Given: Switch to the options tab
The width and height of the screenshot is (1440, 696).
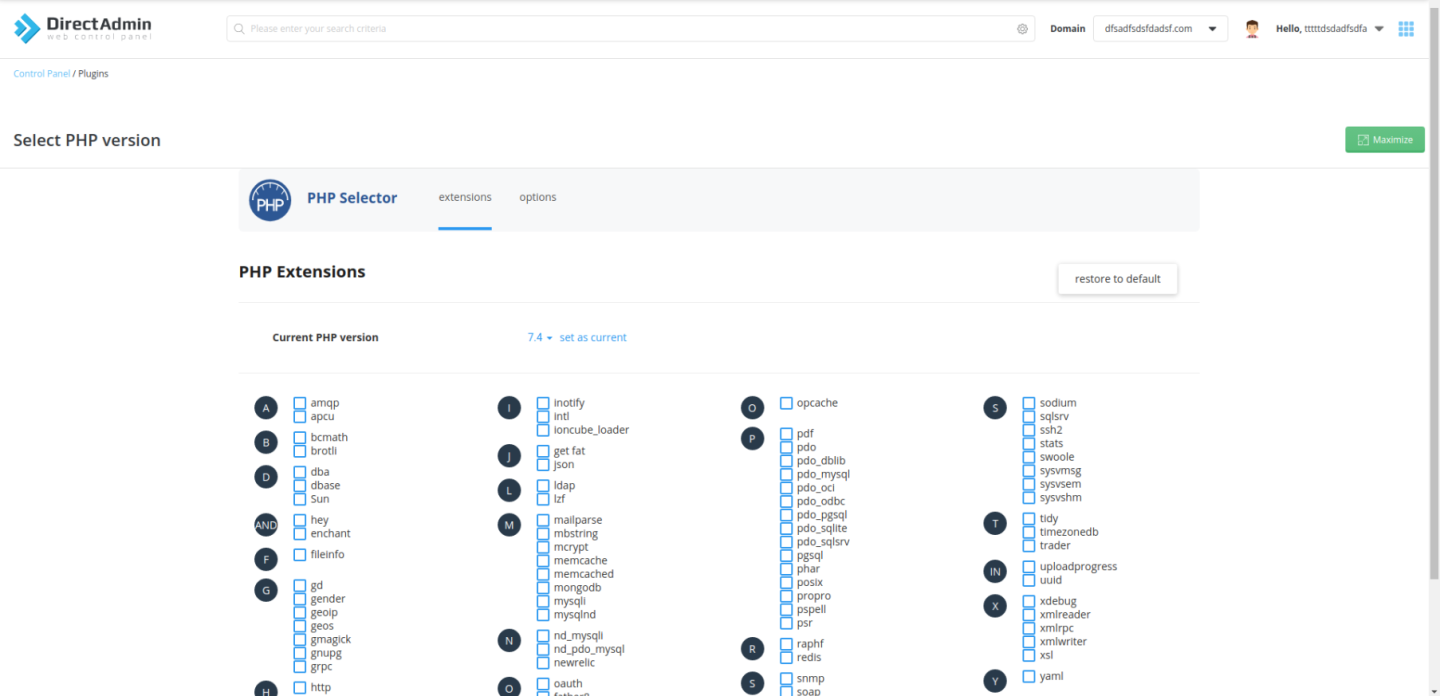Looking at the screenshot, I should tap(537, 197).
